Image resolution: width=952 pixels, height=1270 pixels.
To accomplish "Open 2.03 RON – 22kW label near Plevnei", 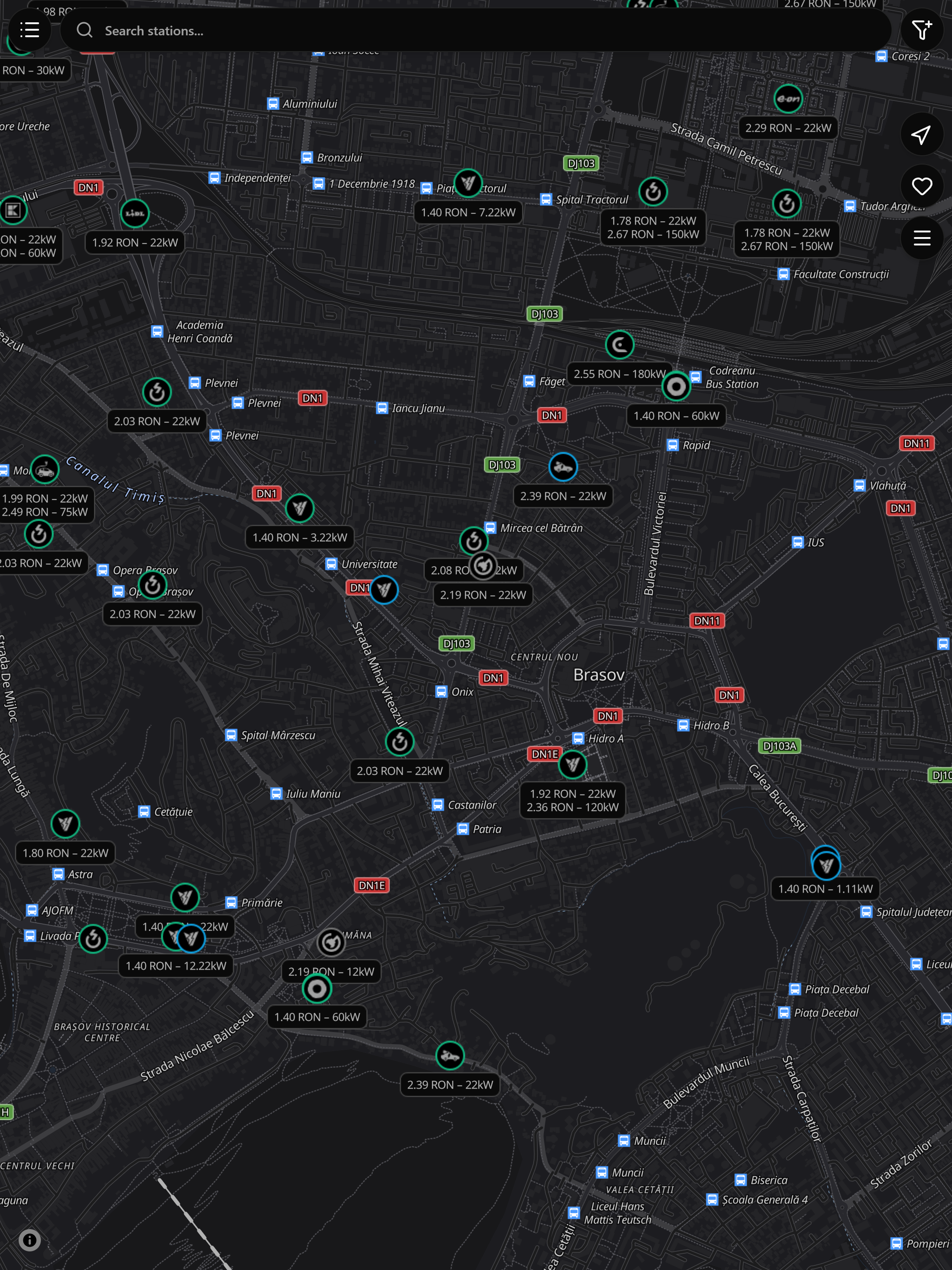I will click(x=157, y=422).
